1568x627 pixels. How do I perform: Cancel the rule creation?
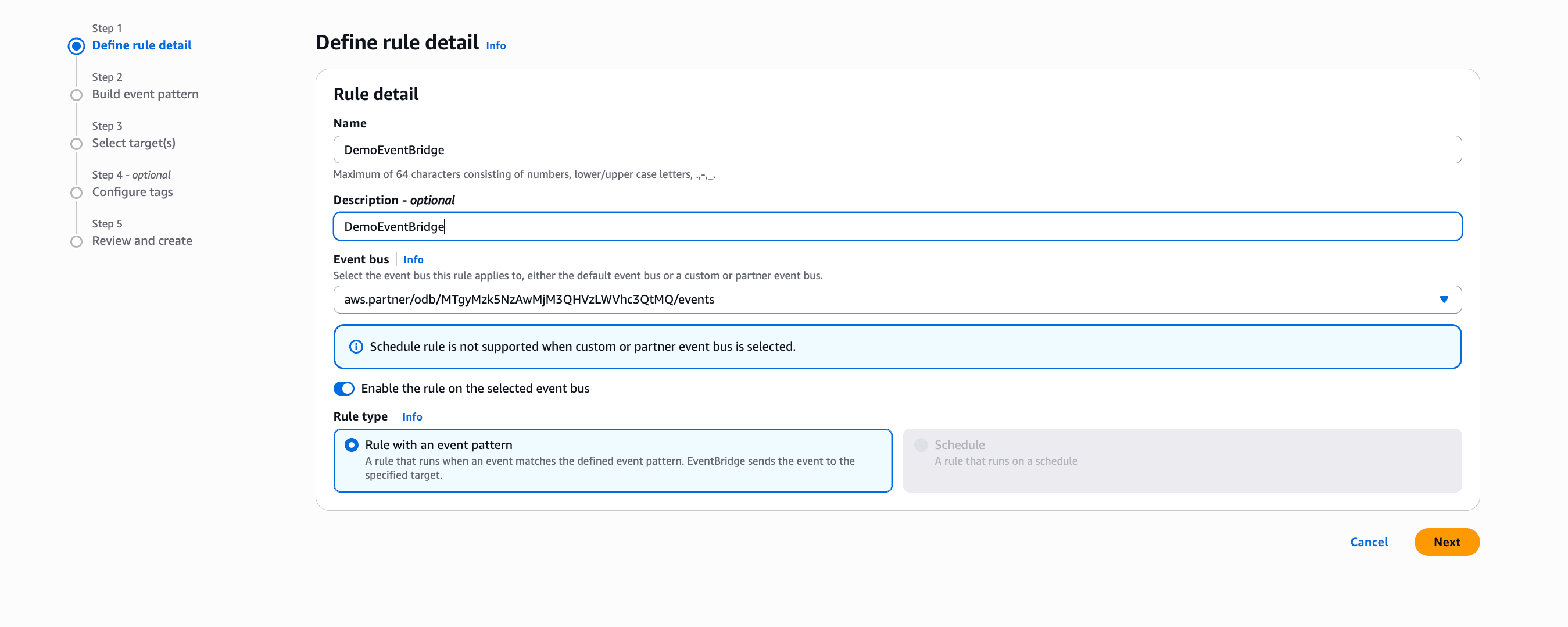(1368, 541)
